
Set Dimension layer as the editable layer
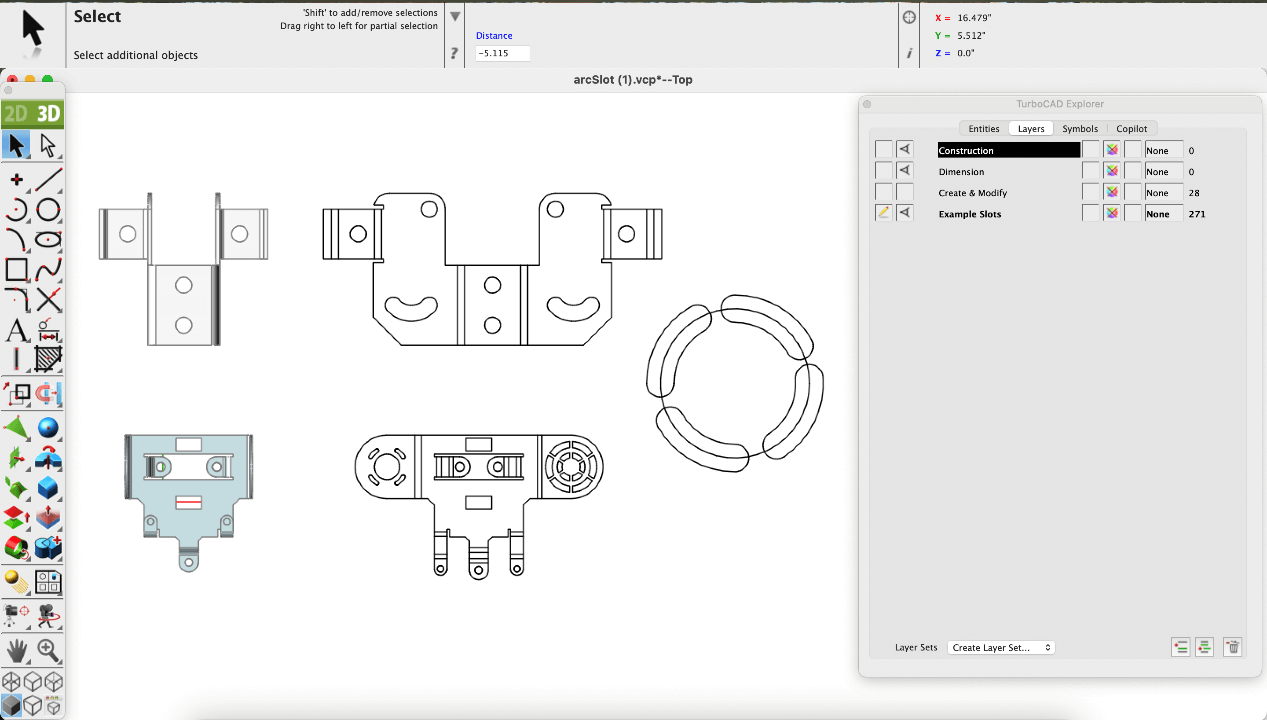click(883, 171)
